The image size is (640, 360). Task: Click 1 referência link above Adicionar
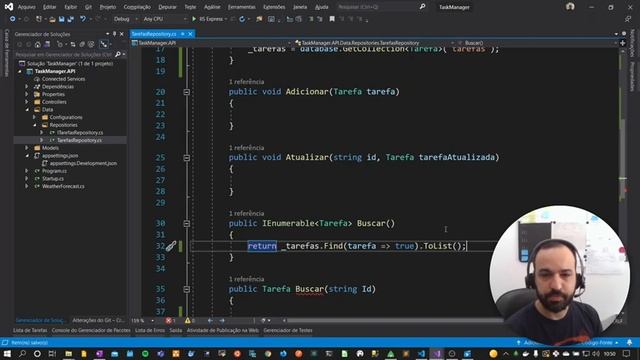point(247,82)
